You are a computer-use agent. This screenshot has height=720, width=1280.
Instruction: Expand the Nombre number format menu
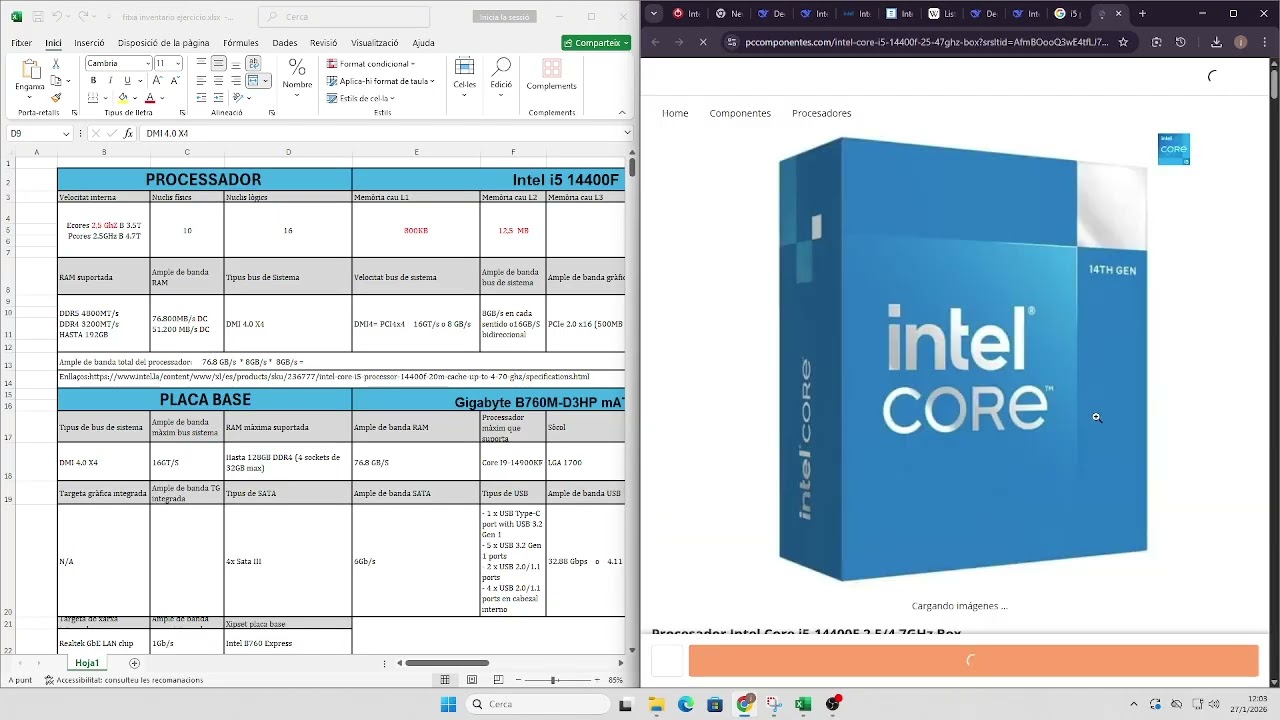point(297,74)
